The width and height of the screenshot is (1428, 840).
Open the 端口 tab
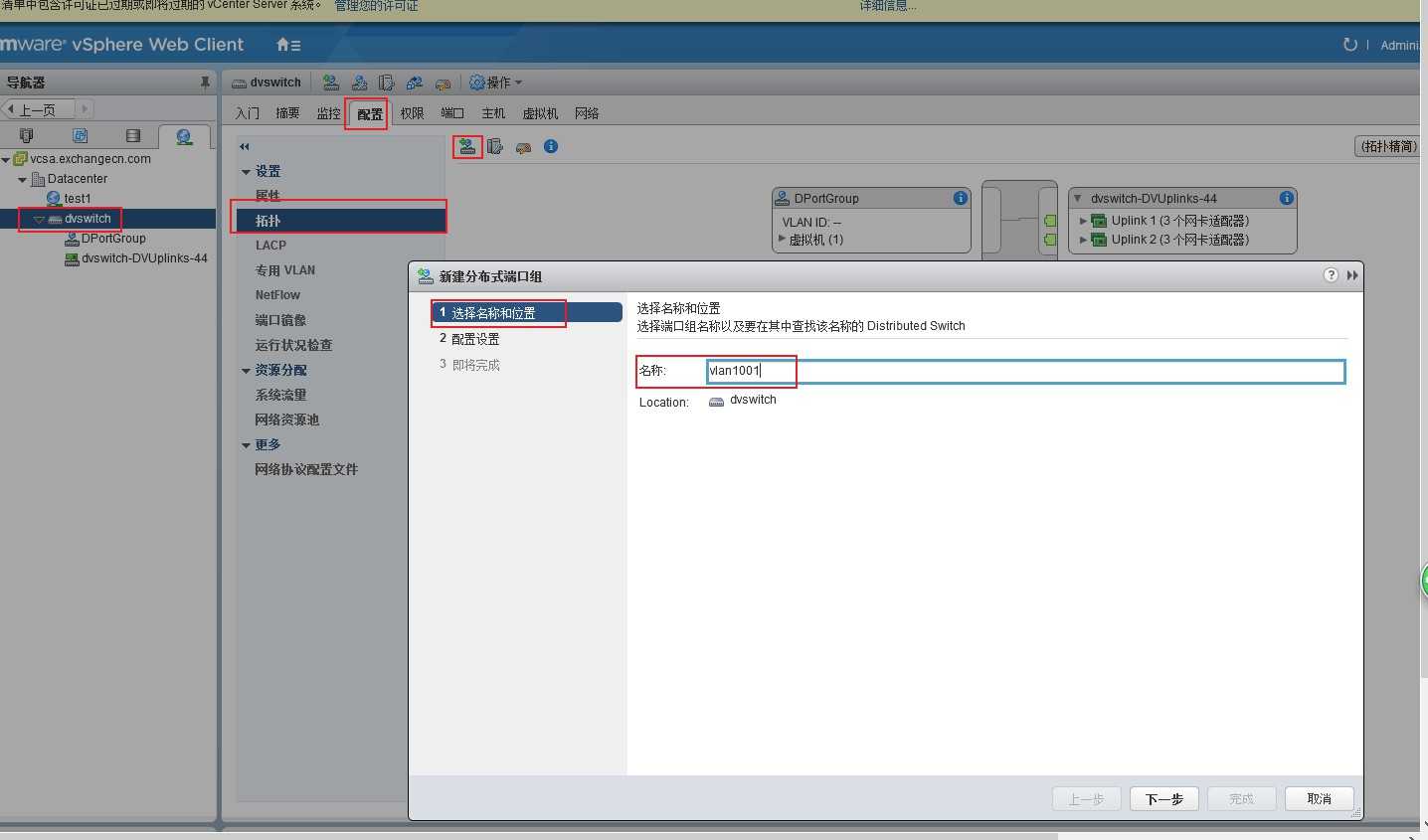(452, 113)
